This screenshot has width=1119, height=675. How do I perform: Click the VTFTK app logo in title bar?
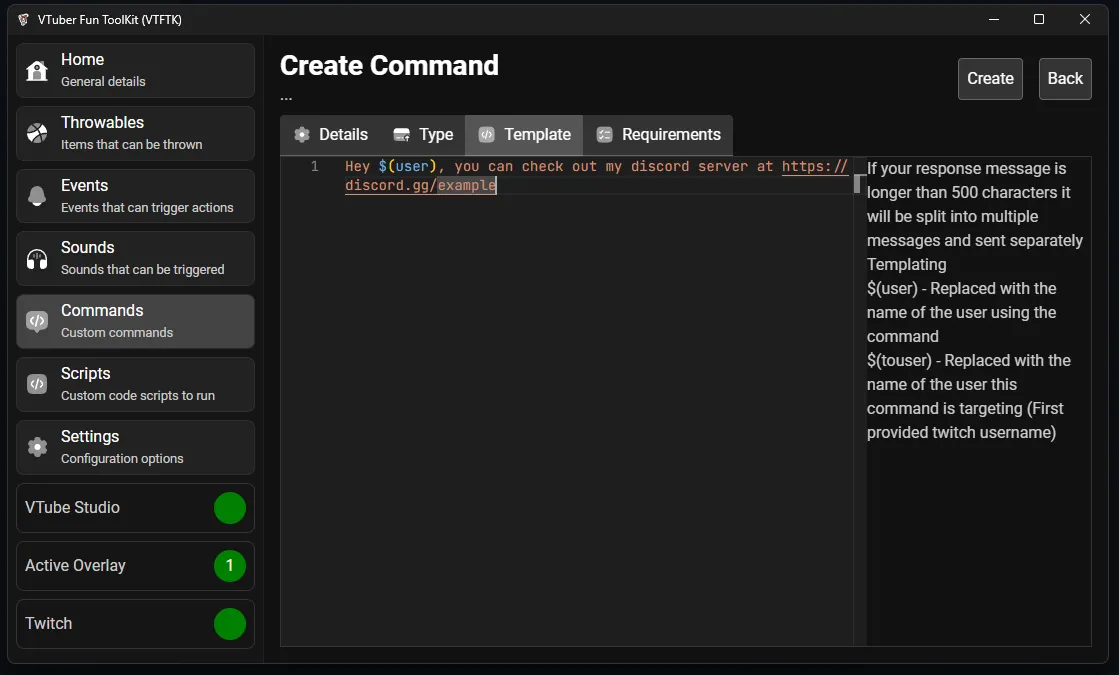pos(24,20)
